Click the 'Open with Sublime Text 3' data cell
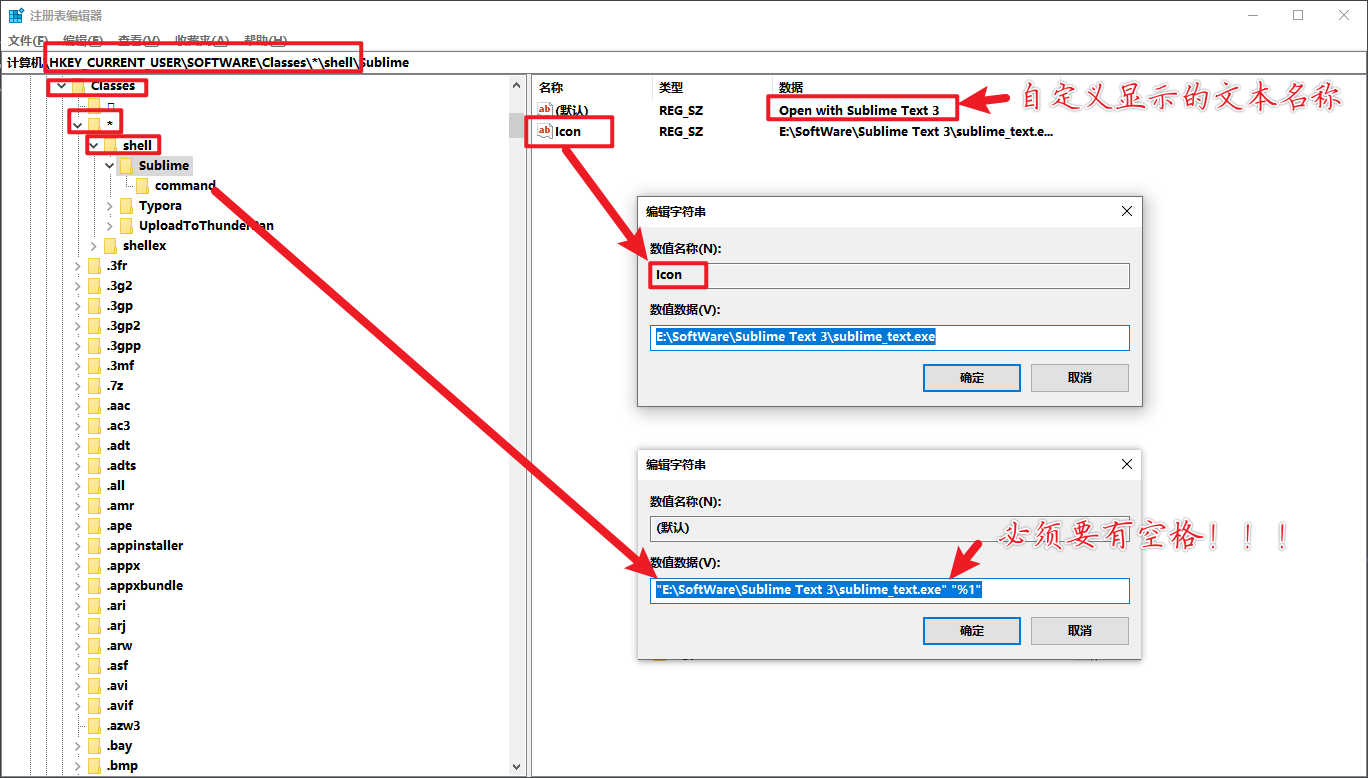The height and width of the screenshot is (778, 1368). [859, 110]
